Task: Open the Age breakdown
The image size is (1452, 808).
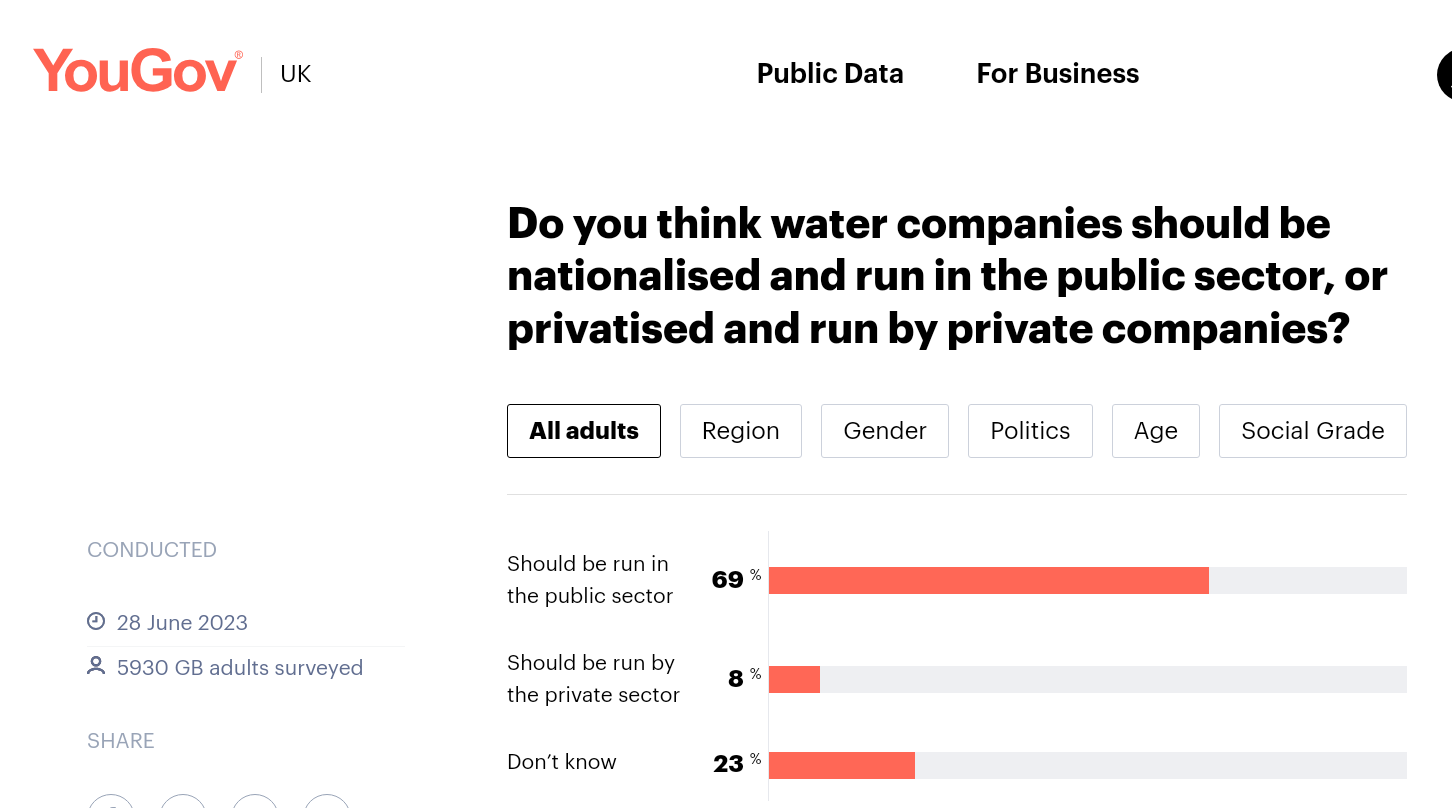Action: tap(1155, 430)
